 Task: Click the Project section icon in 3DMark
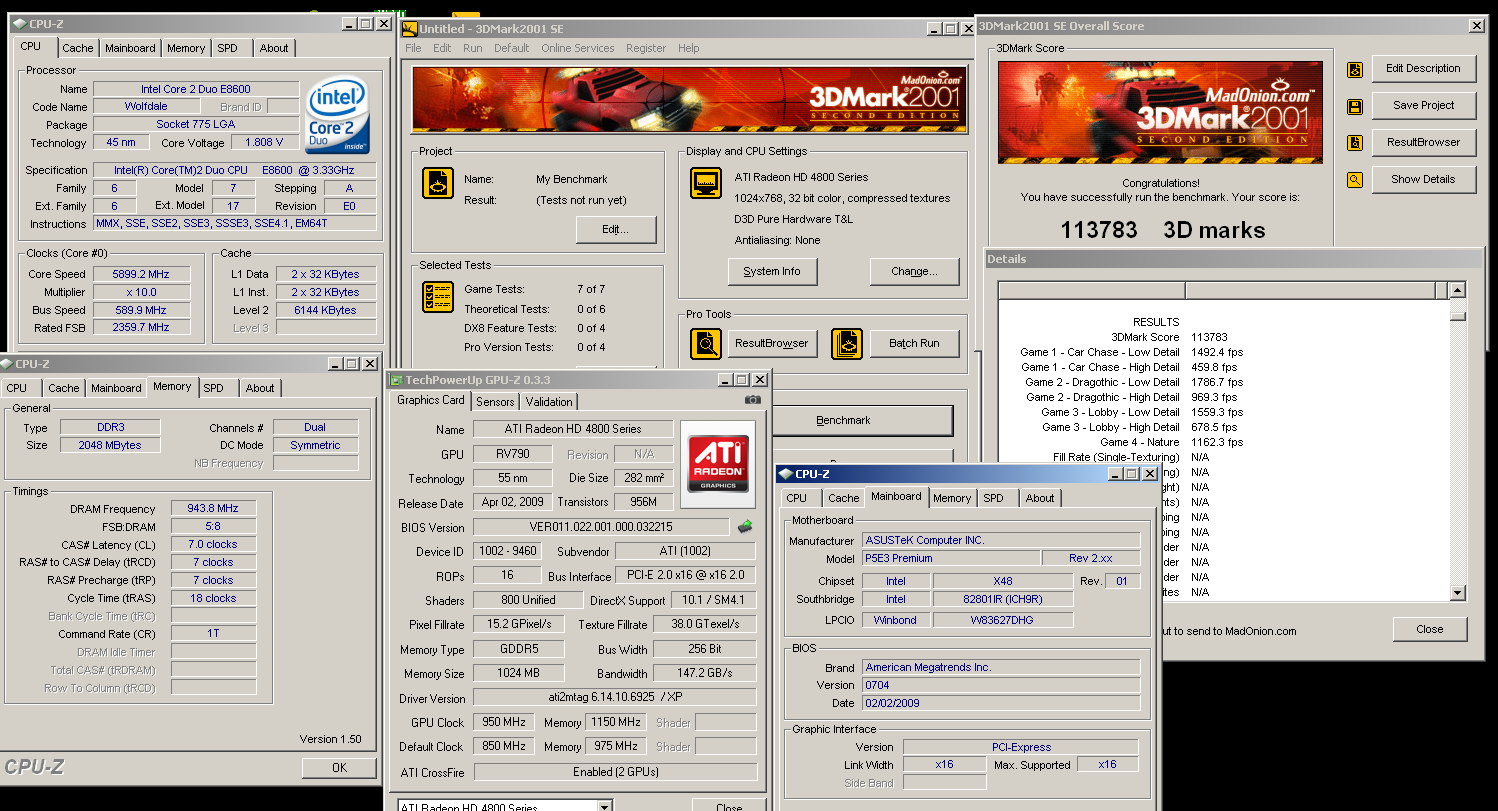coord(438,183)
